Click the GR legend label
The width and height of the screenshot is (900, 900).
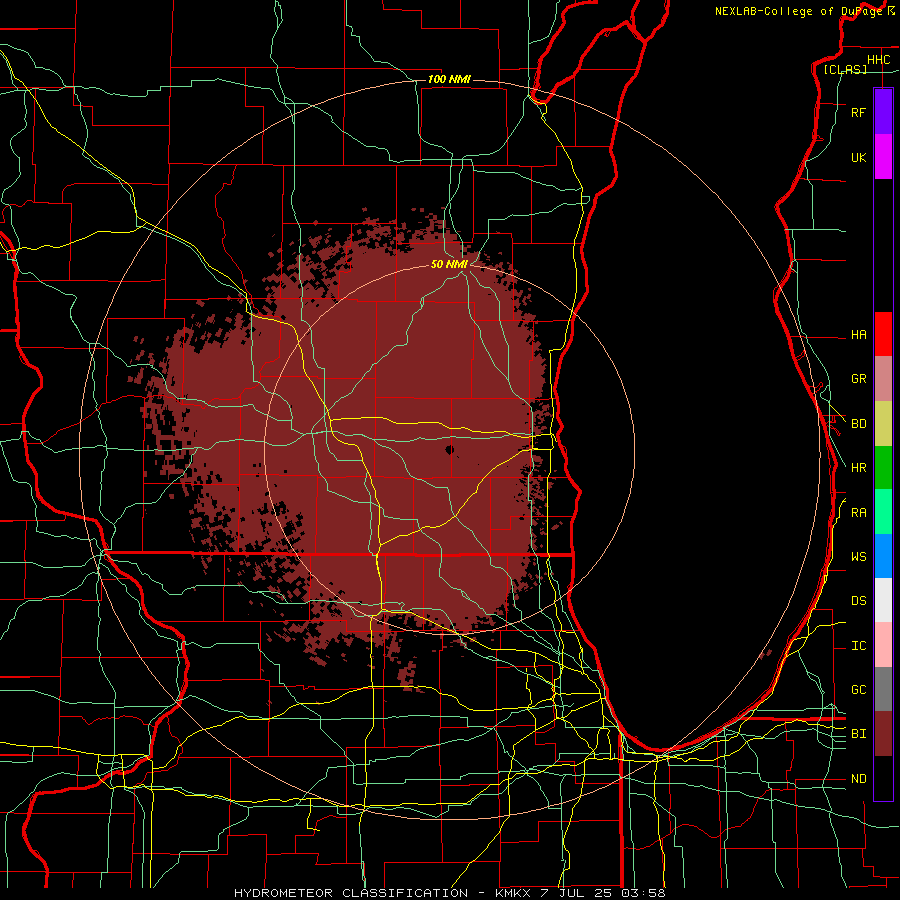click(x=858, y=379)
